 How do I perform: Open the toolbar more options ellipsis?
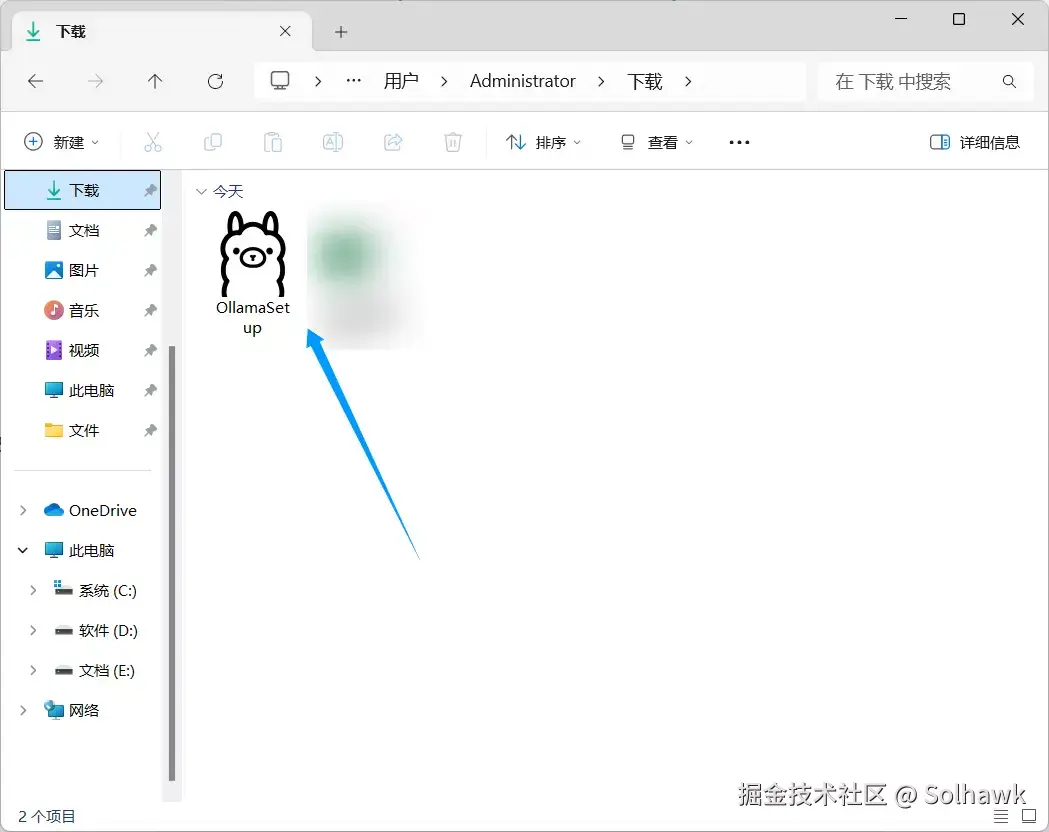coord(739,142)
